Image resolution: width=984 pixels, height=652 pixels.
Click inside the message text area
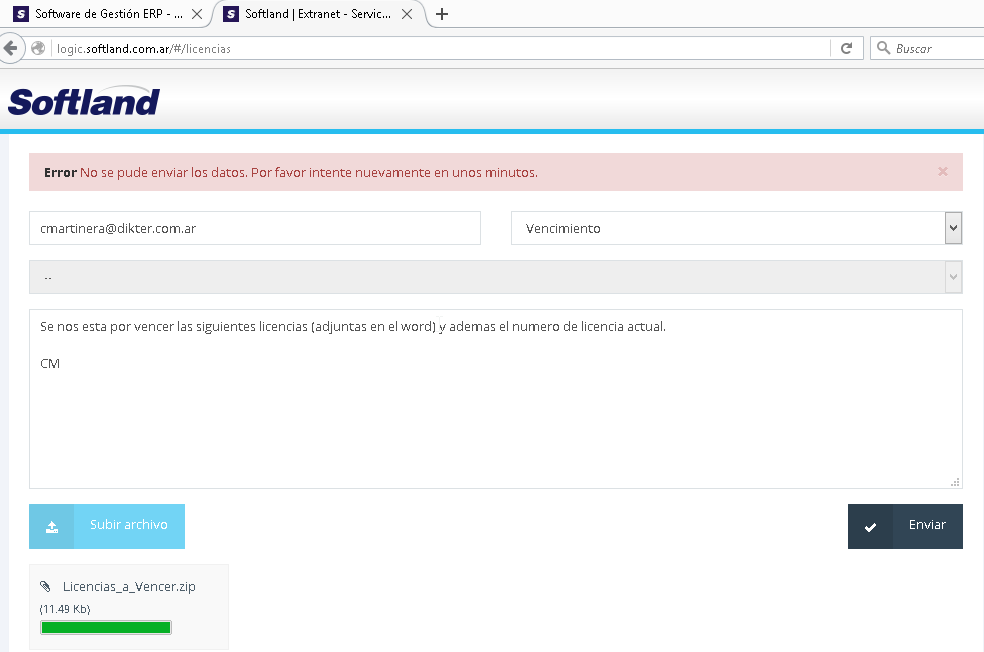click(x=495, y=420)
